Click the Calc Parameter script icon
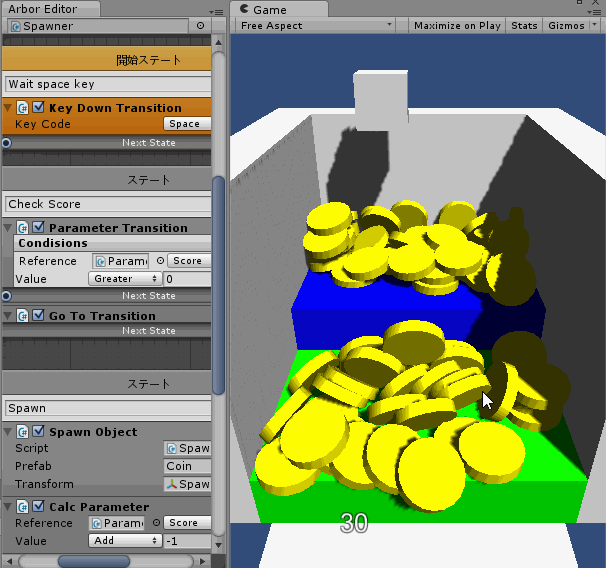This screenshot has height=568, width=606. (23, 507)
